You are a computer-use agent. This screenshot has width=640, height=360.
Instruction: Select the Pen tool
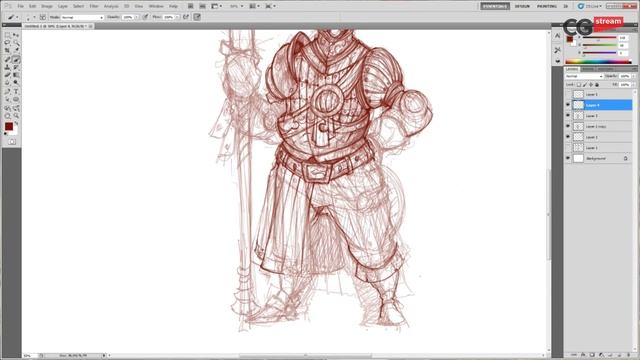[x=7, y=92]
